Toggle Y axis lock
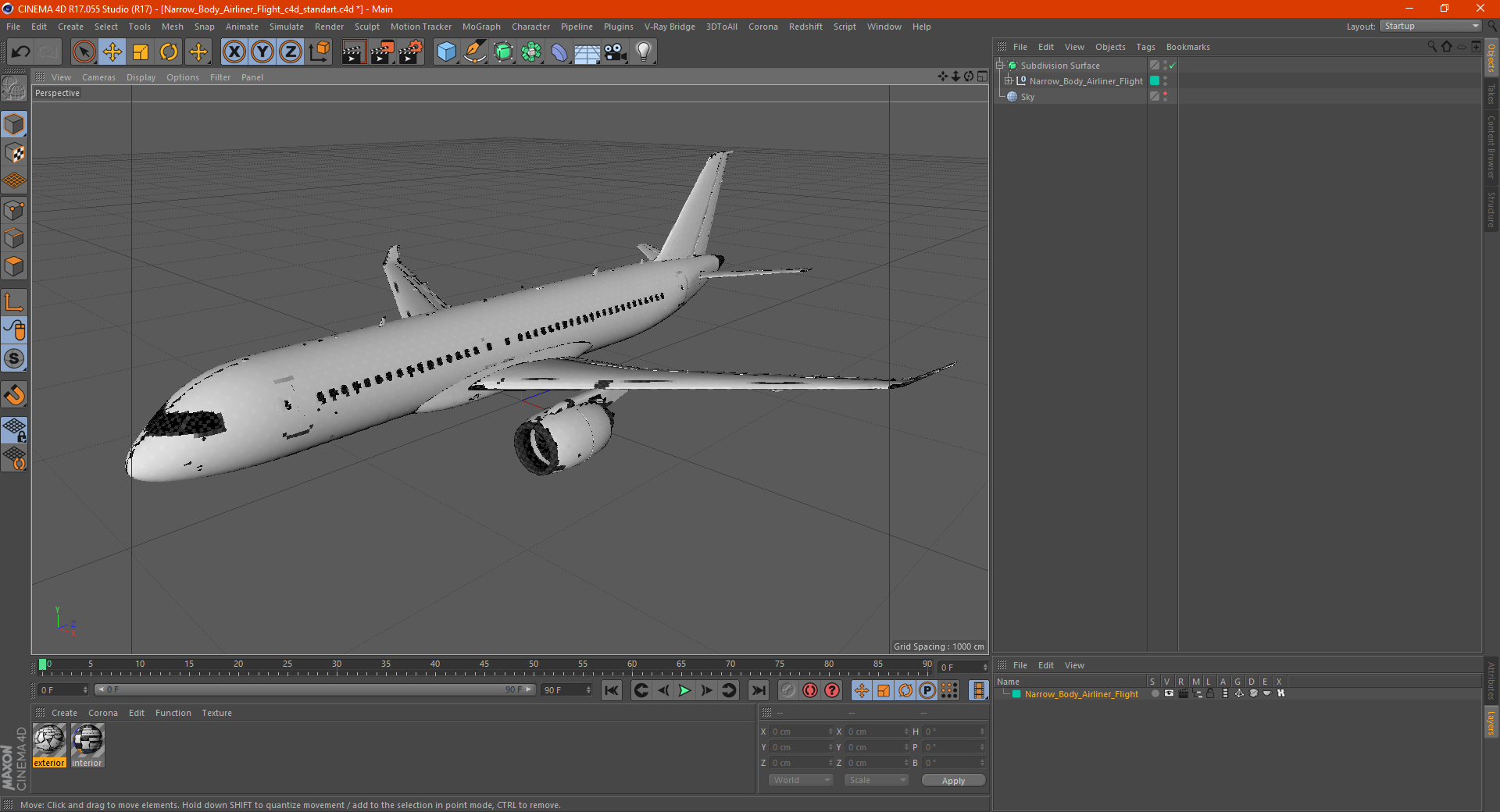The width and height of the screenshot is (1500, 812). [262, 52]
